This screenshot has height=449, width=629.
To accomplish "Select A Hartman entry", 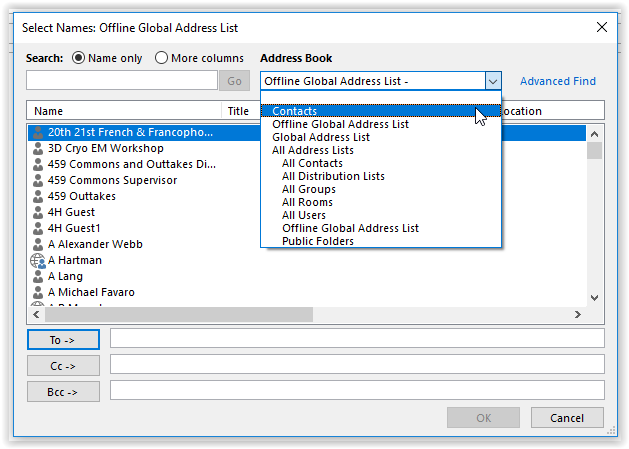I will [x=75, y=260].
